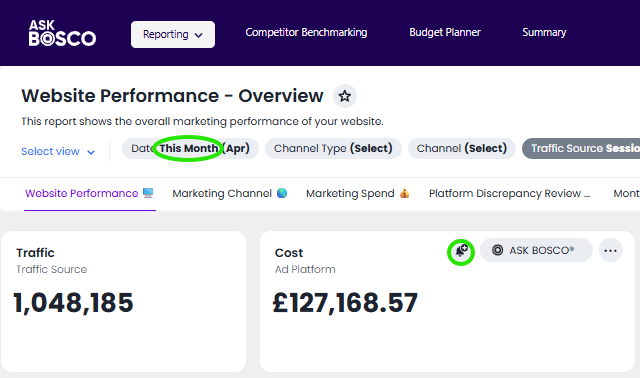Click the Website Performance - Overview heading
The height and width of the screenshot is (378, 640).
point(172,96)
